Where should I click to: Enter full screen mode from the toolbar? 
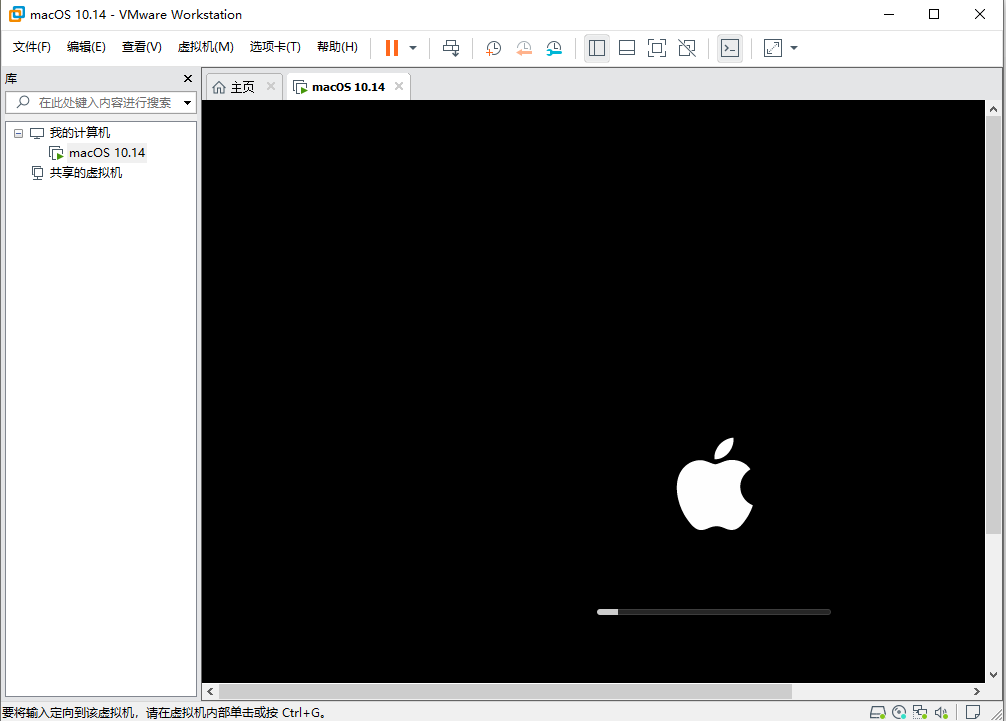[x=656, y=48]
